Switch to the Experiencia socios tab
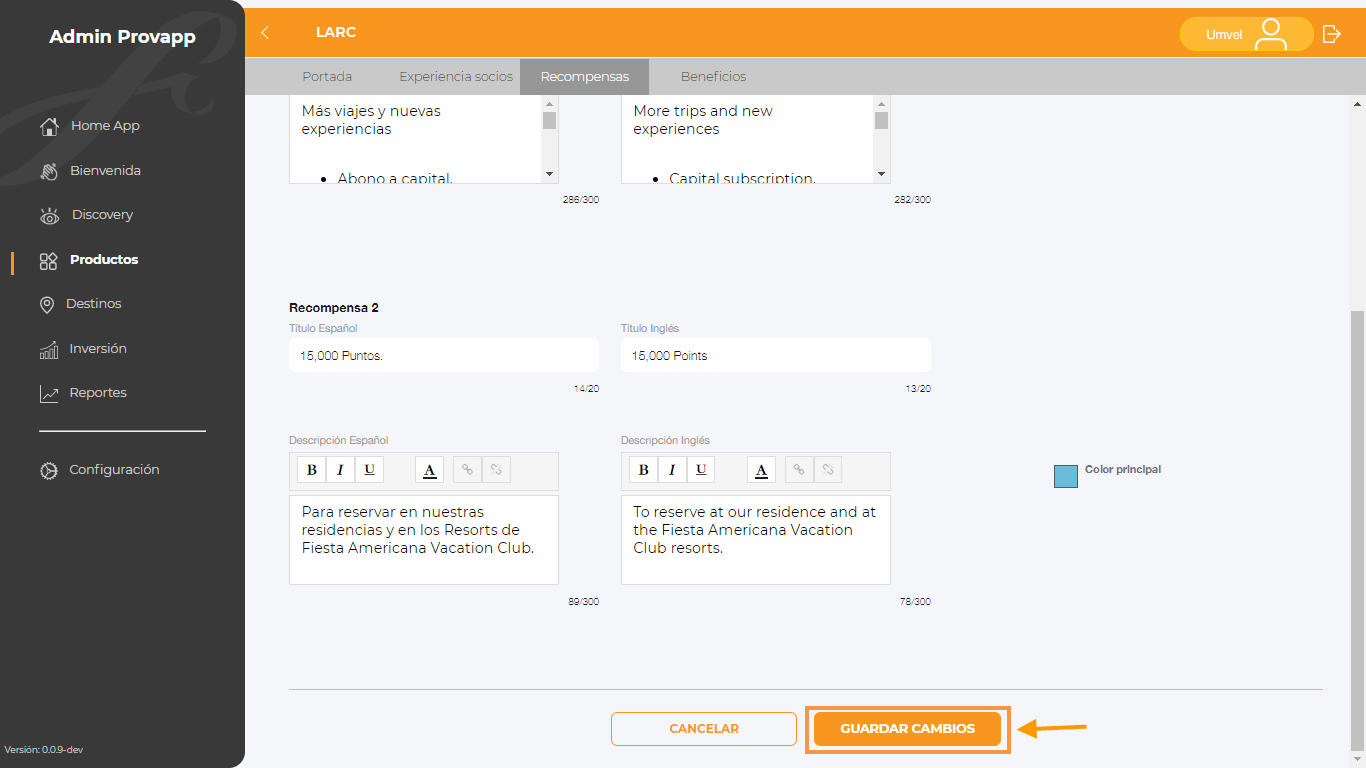1366x768 pixels. pos(456,77)
